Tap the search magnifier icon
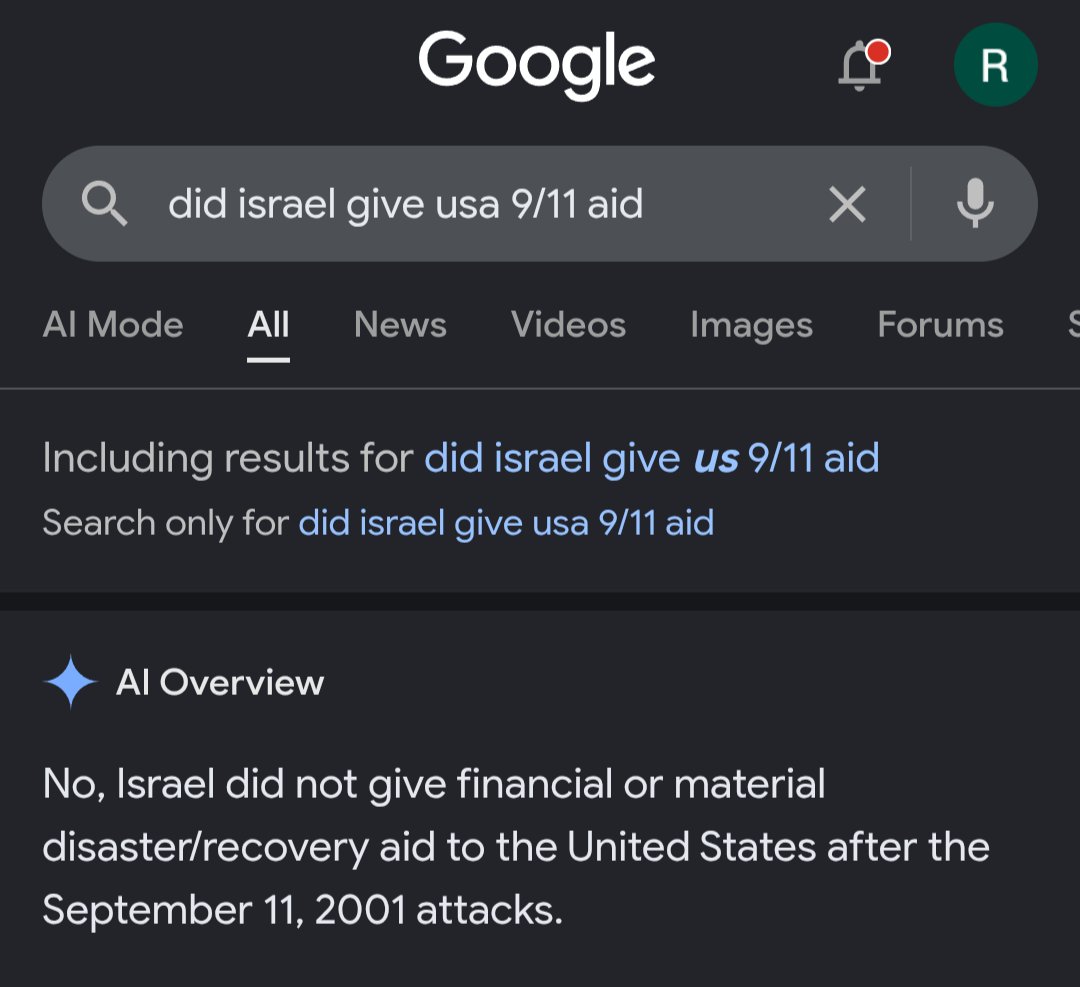 tap(104, 204)
